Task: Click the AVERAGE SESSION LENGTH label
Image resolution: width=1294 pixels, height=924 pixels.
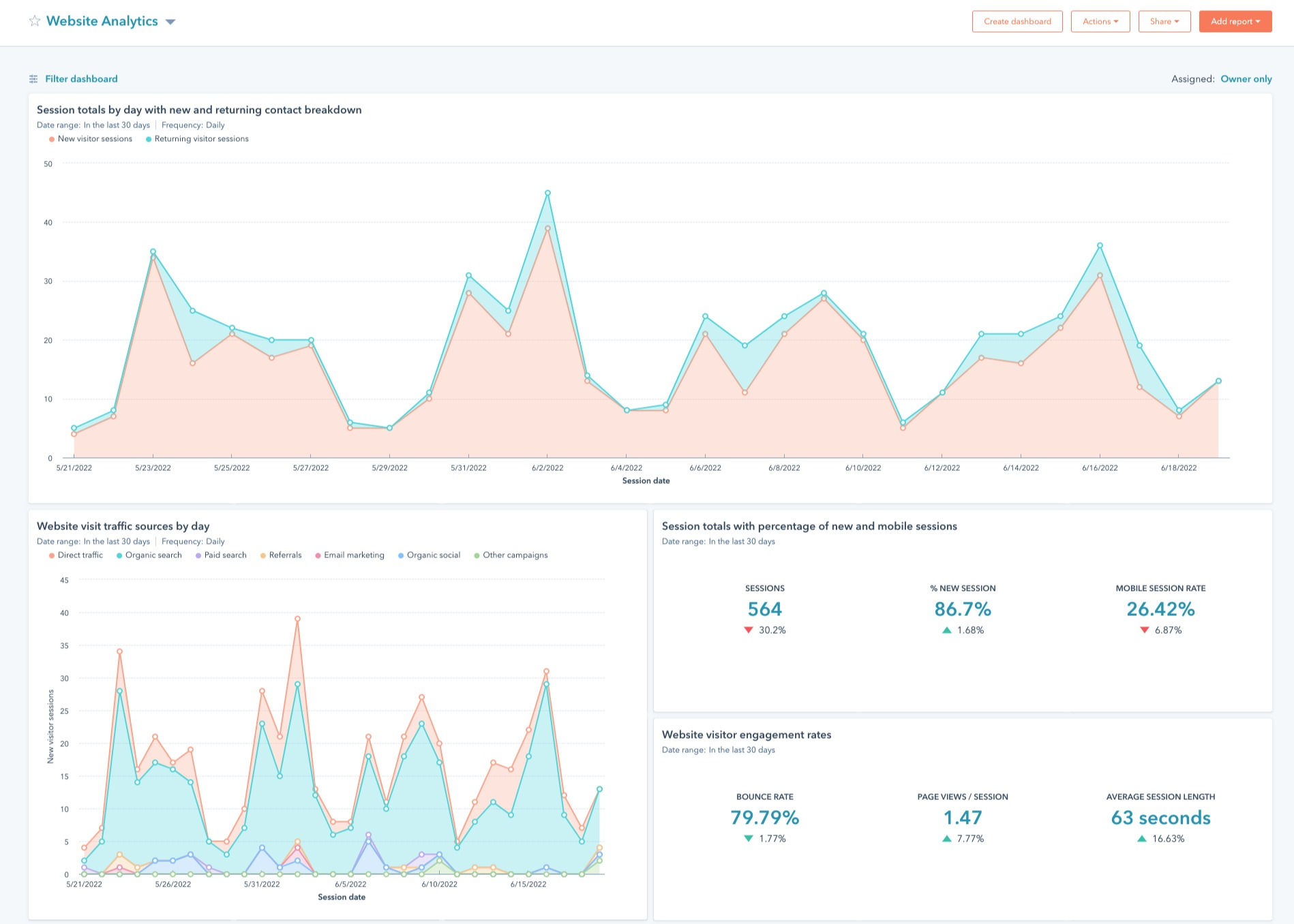Action: point(1160,797)
